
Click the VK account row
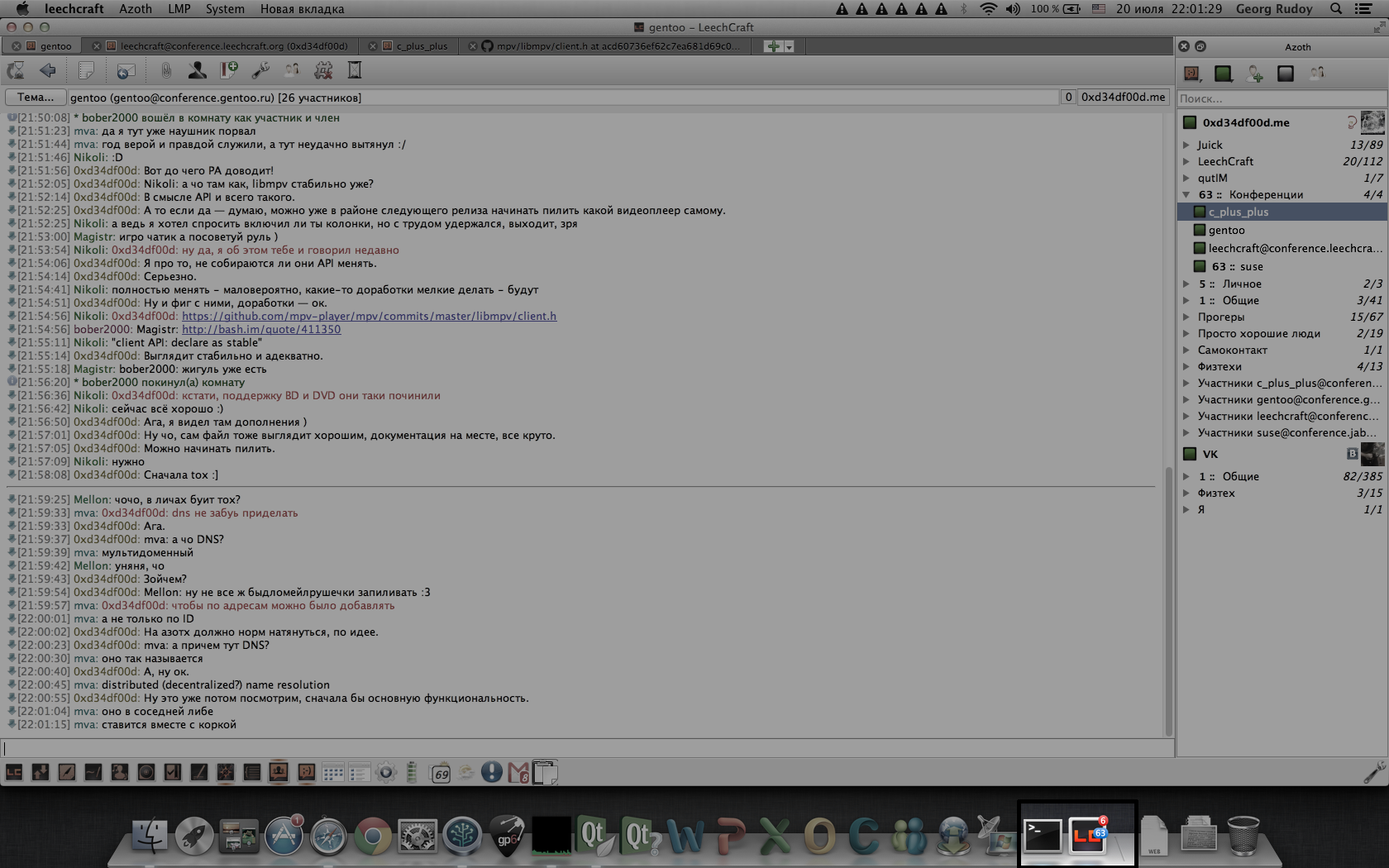point(1282,454)
